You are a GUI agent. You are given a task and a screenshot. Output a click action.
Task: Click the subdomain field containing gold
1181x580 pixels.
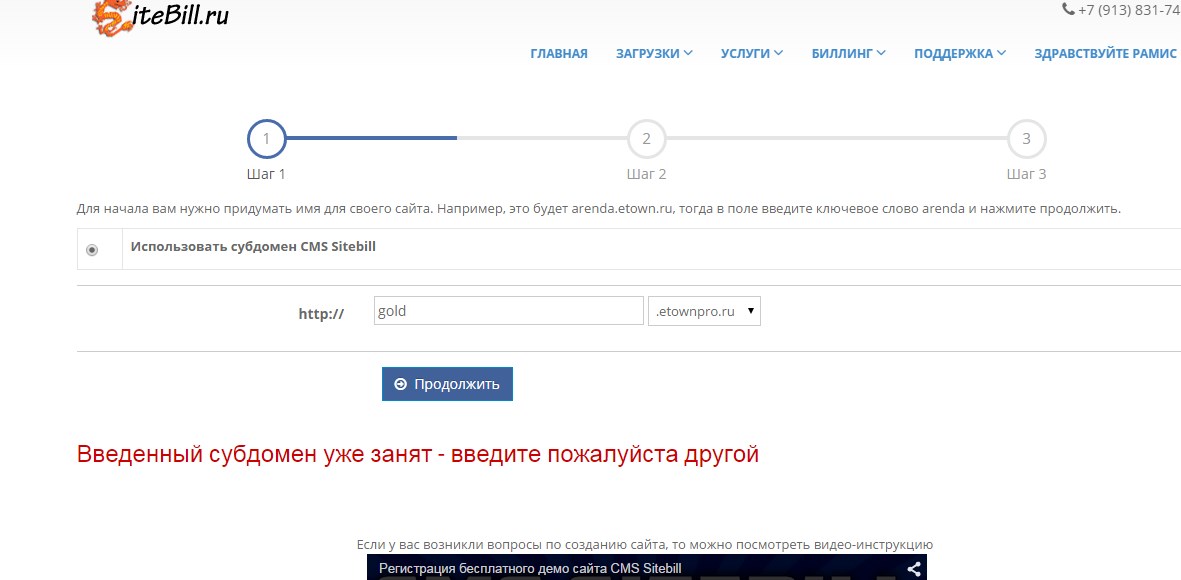pos(508,311)
